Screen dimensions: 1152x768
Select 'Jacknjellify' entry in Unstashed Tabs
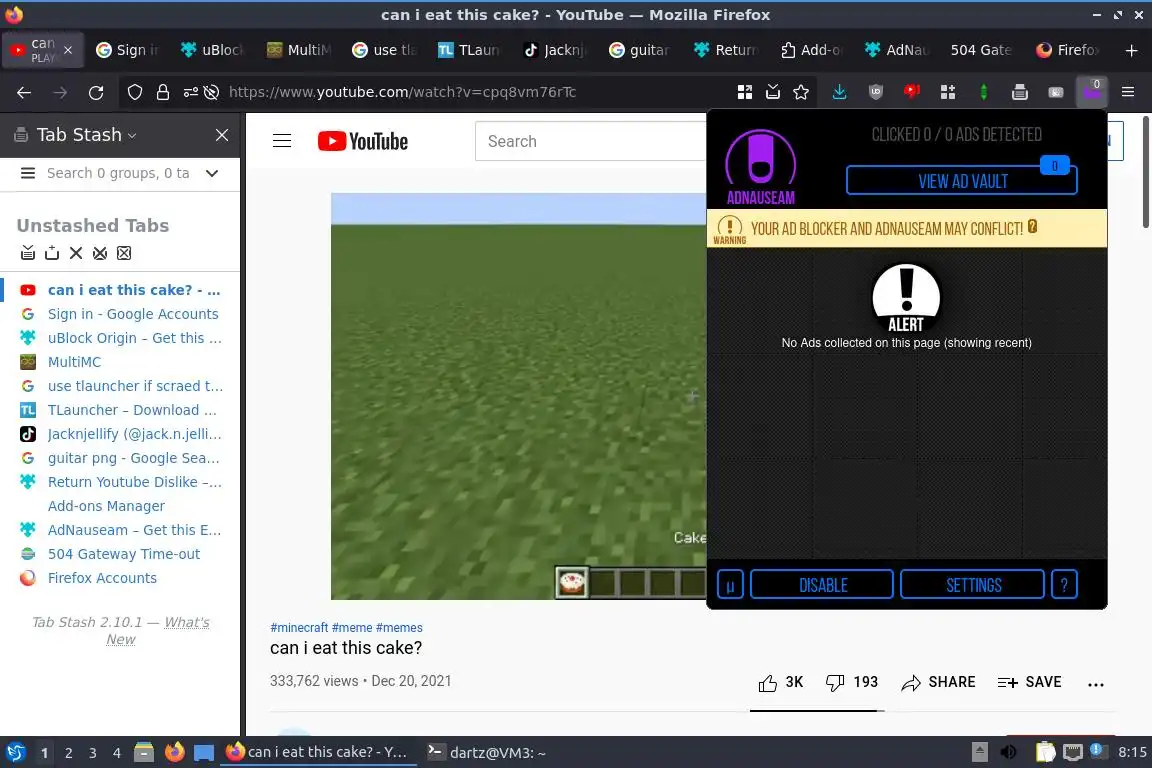pos(134,434)
